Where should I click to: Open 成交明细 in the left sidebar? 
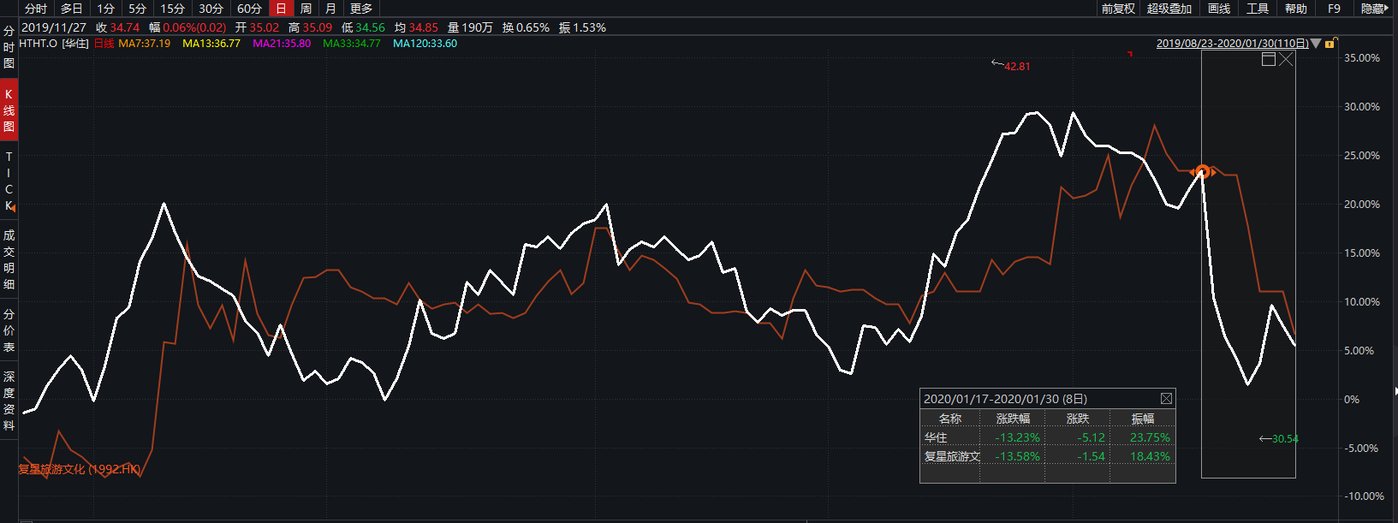(9, 259)
